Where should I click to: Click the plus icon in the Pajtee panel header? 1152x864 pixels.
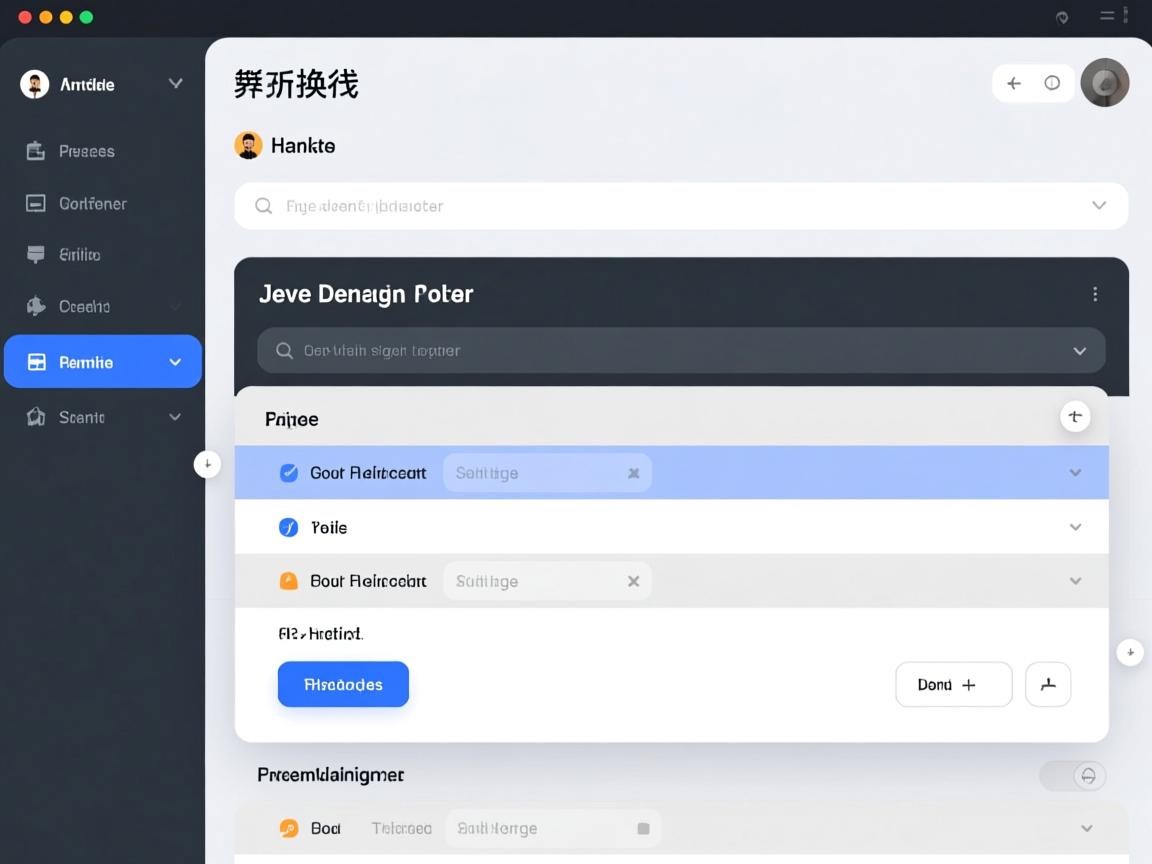point(1076,416)
